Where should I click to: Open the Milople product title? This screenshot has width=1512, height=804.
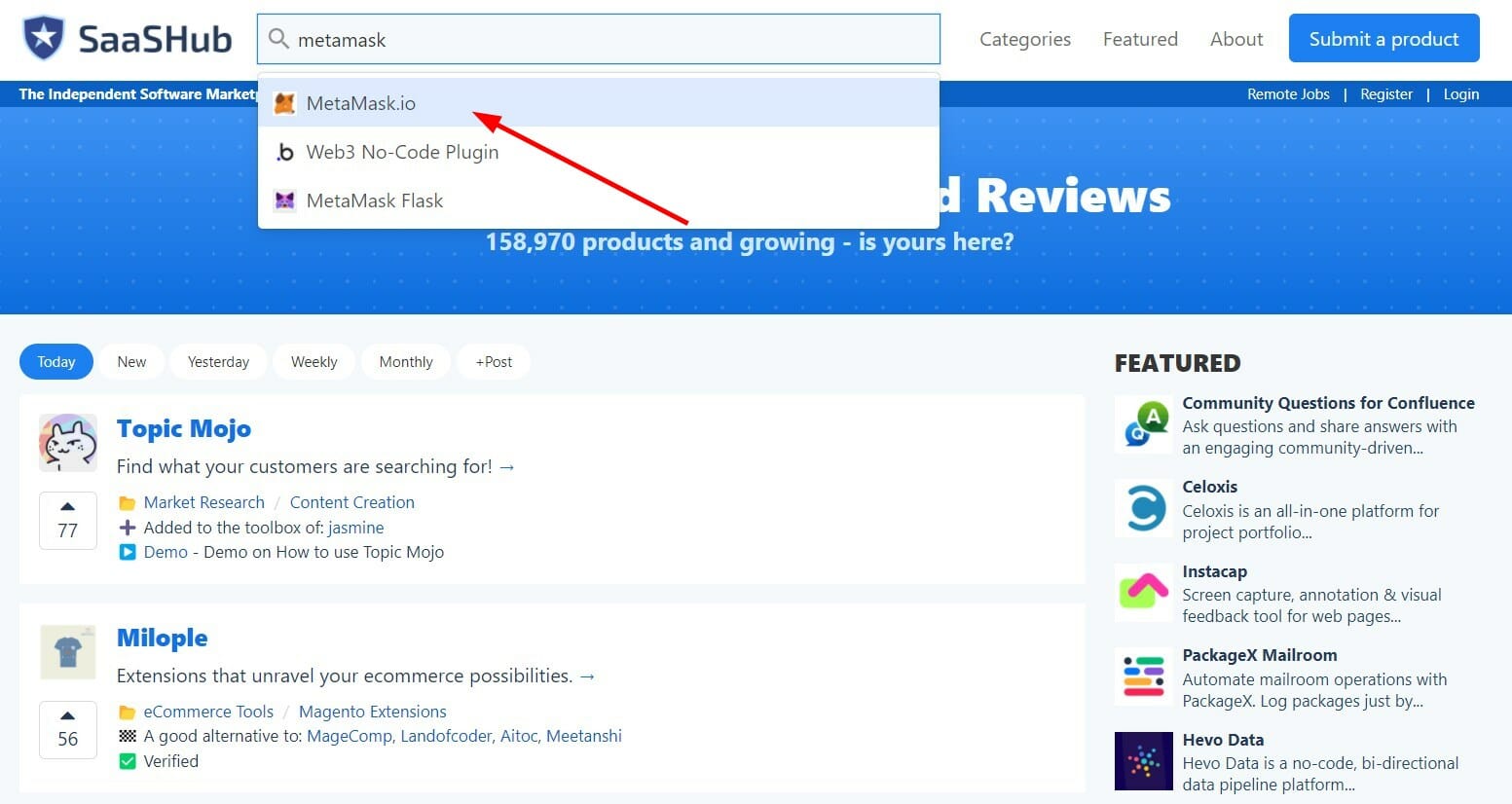[163, 639]
